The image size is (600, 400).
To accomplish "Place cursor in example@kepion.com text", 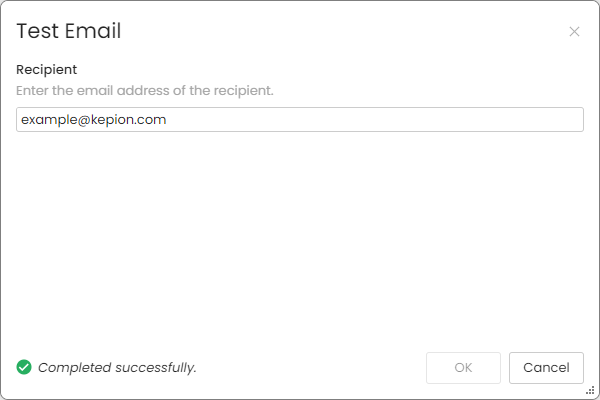I will [94, 120].
